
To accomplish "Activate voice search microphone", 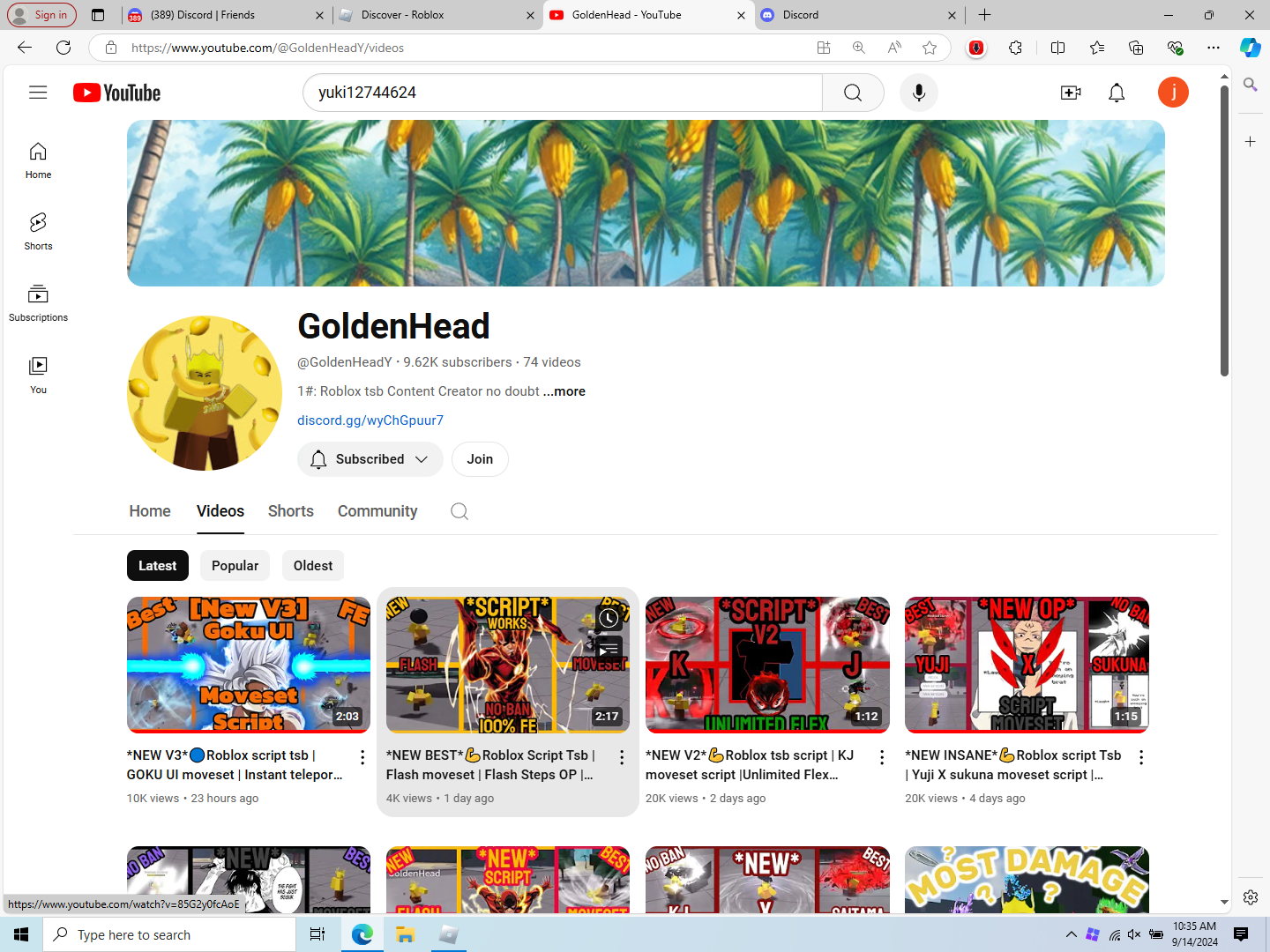I will pos(919,93).
